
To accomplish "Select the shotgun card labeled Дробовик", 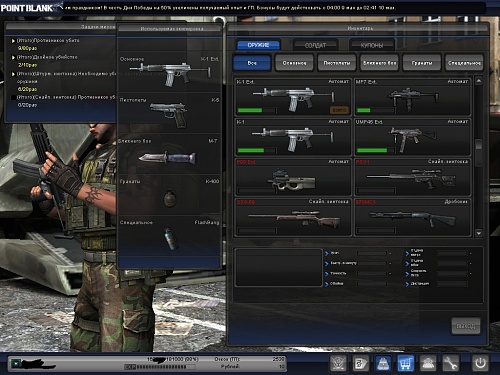I will [412, 217].
